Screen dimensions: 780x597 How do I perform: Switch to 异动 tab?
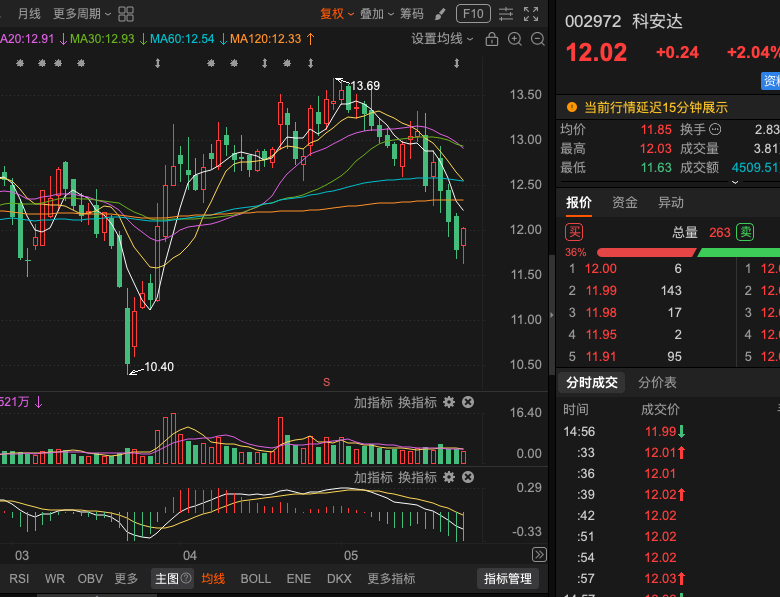[x=671, y=202]
